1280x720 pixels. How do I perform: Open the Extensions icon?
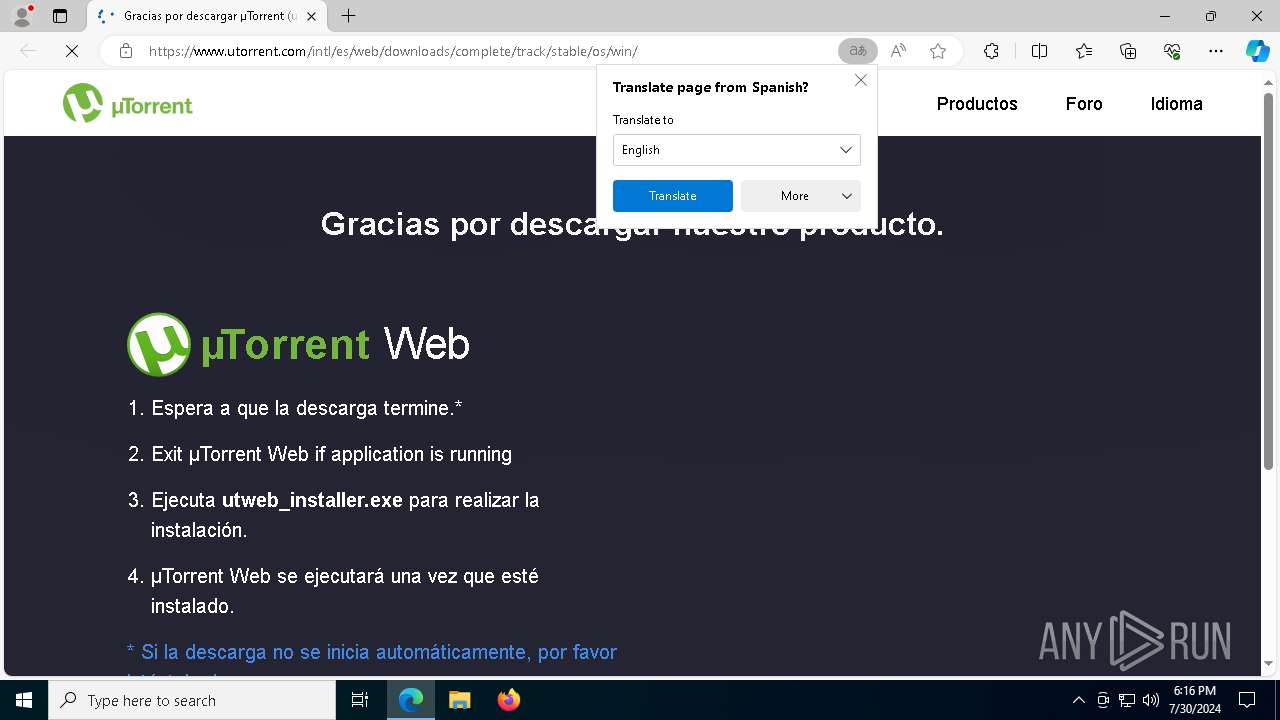991,51
